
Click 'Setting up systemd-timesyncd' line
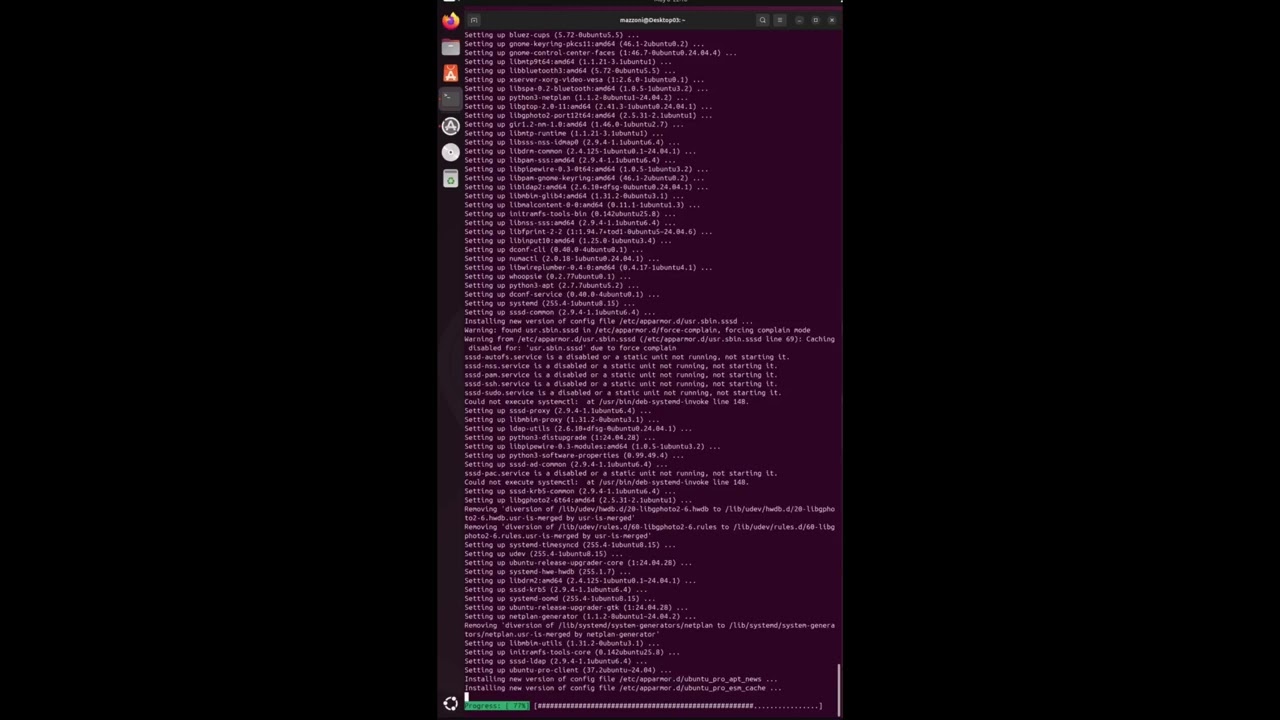pyautogui.click(x=569, y=545)
